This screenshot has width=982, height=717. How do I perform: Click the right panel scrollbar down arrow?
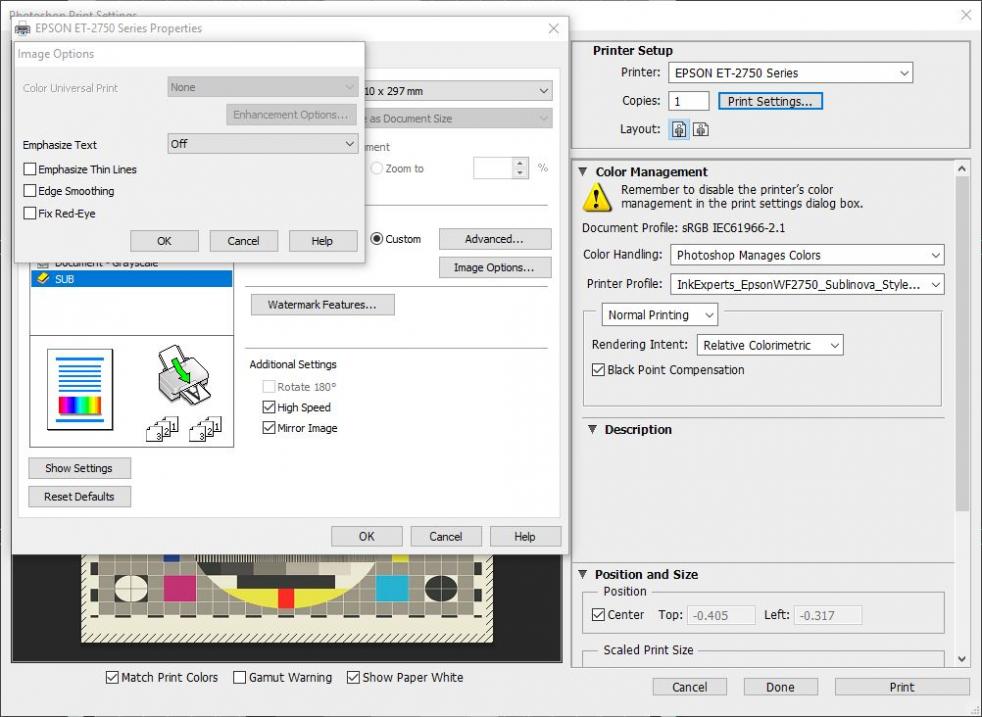(x=962, y=658)
